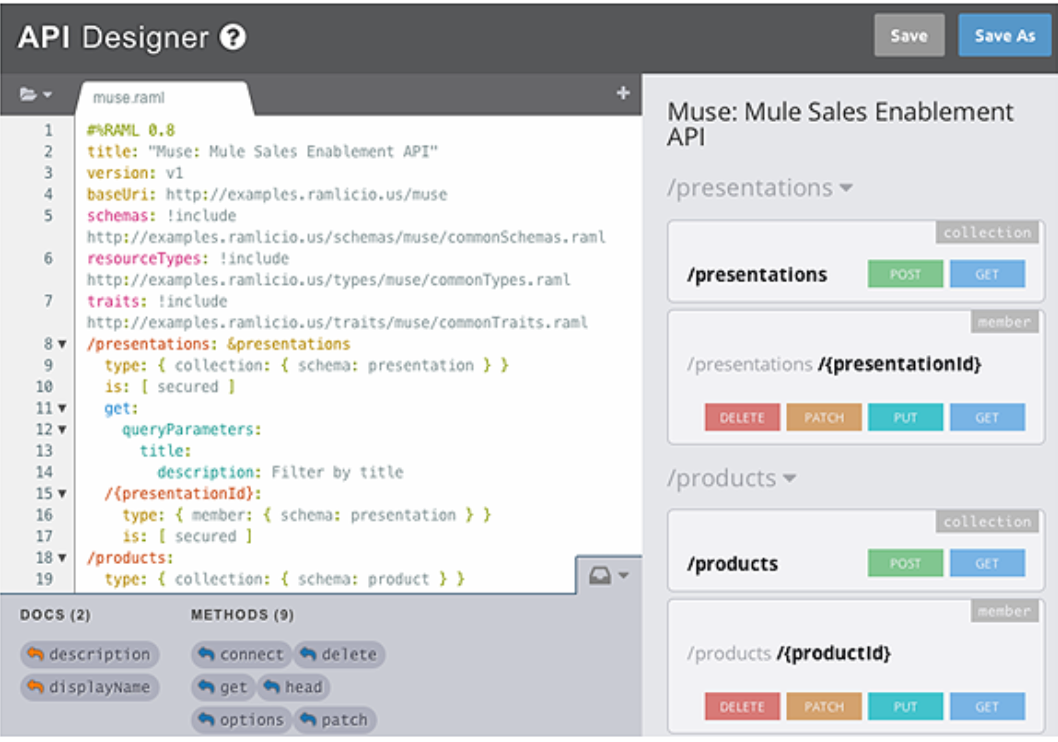Collapse line 18 /products fold arrow
1058x742 pixels.
pos(62,558)
